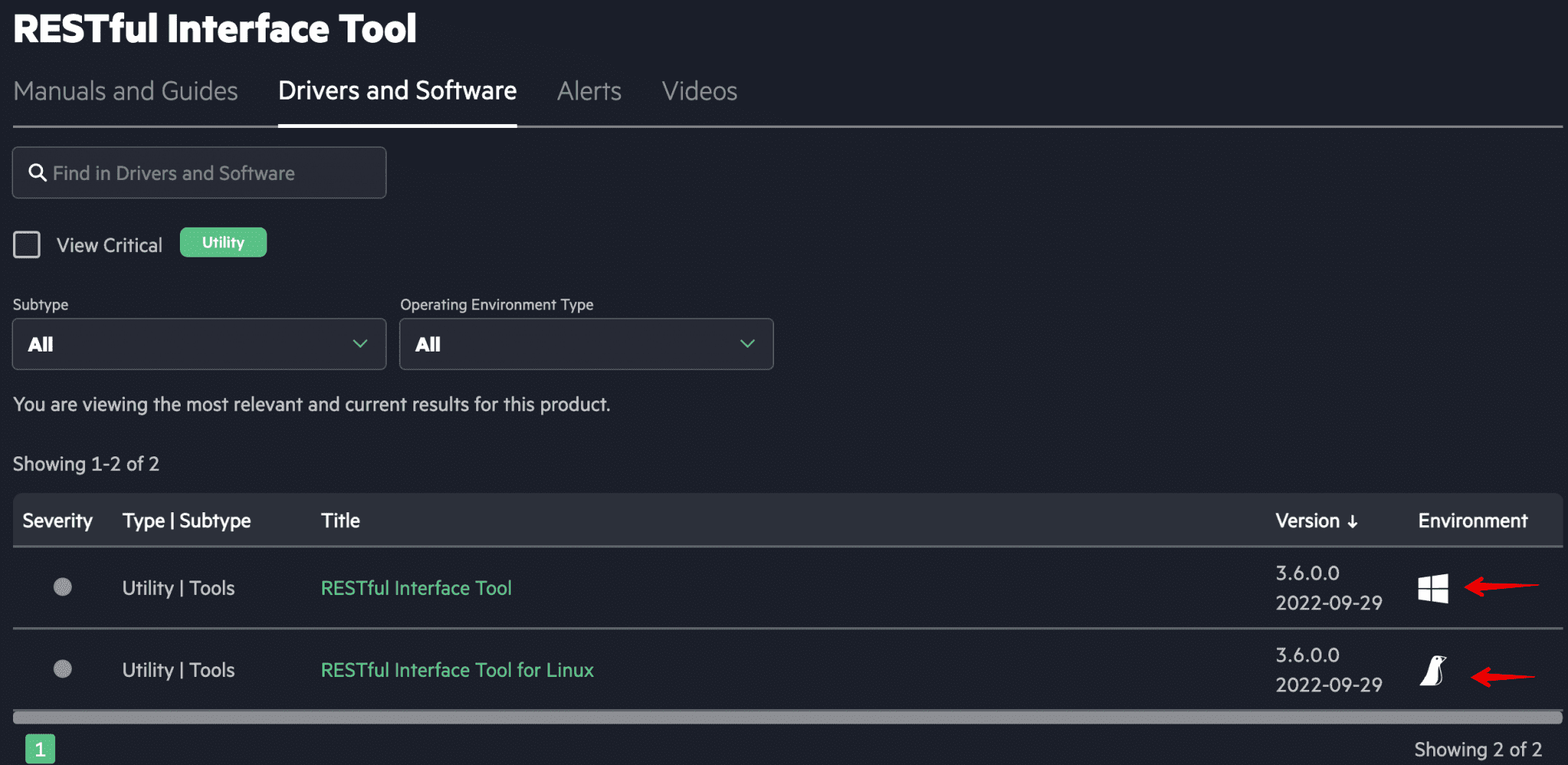Go to the Videos tab
Image resolution: width=1568 pixels, height=765 pixels.
tap(699, 90)
